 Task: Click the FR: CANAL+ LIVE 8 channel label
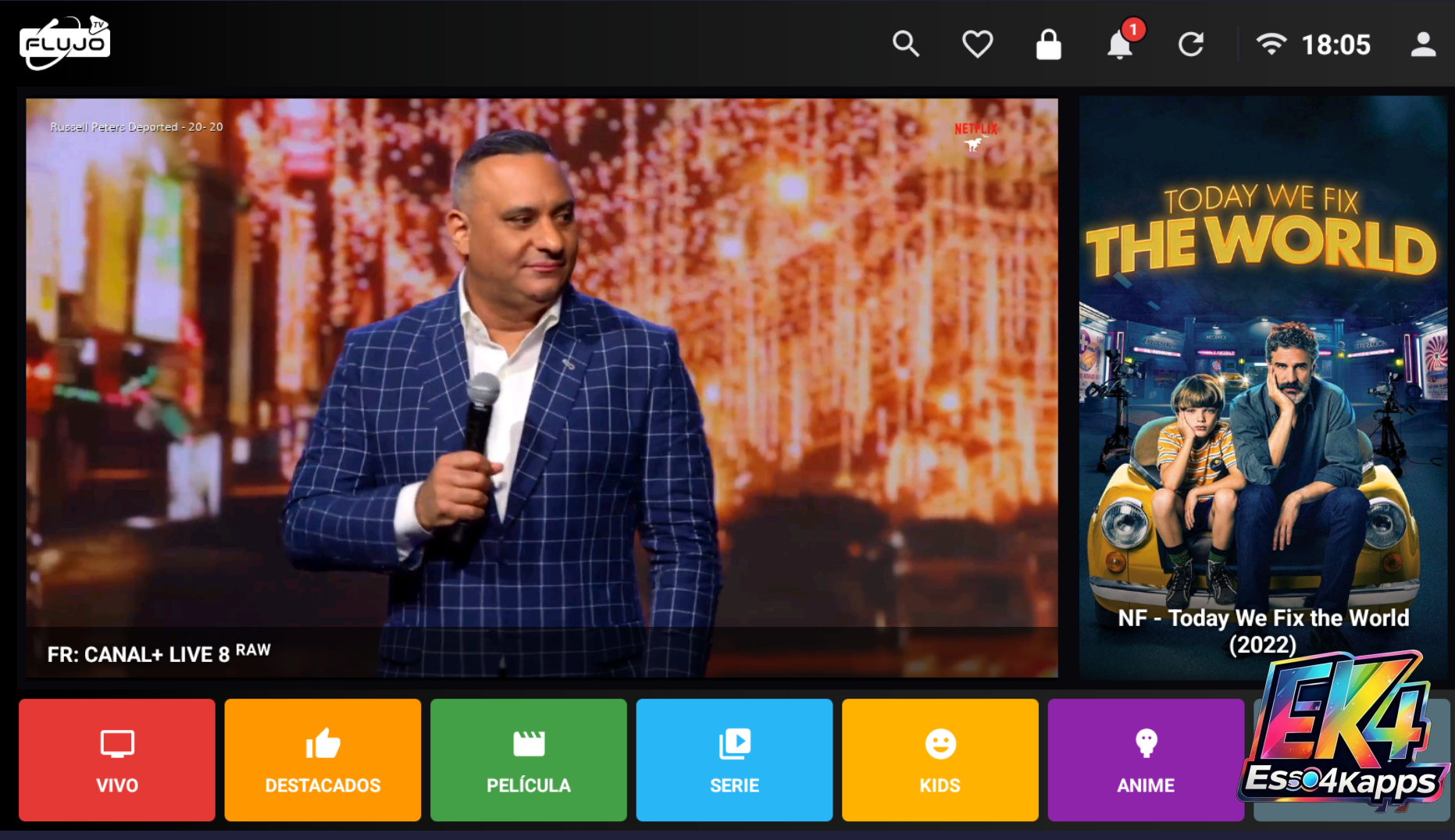(x=159, y=653)
